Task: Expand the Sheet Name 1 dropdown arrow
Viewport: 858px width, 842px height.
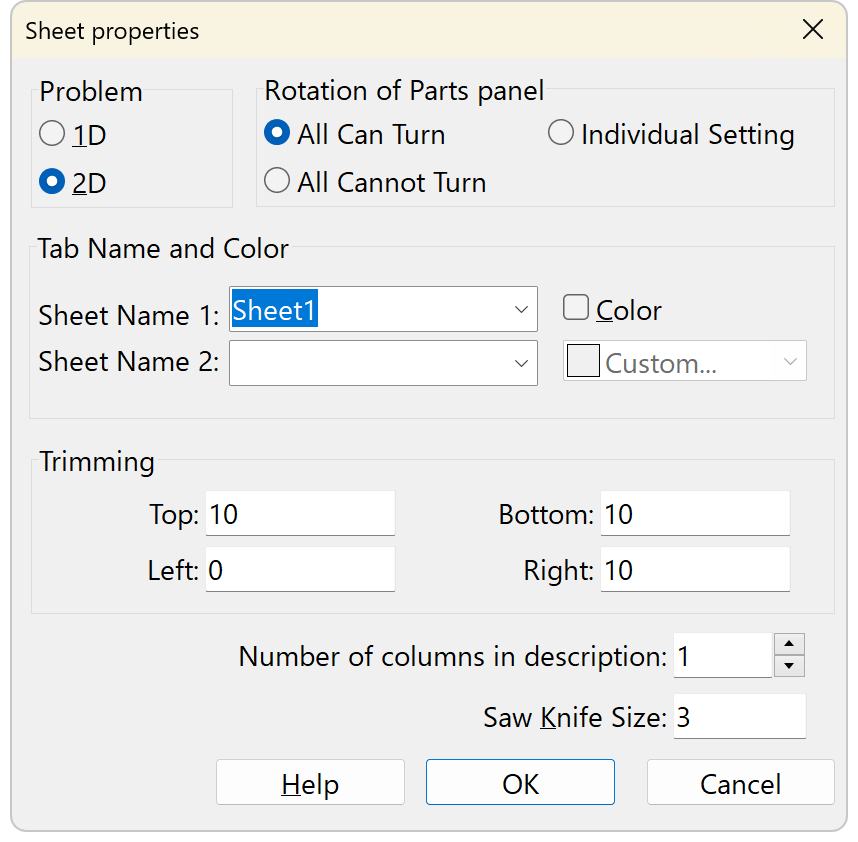Action: 521,310
